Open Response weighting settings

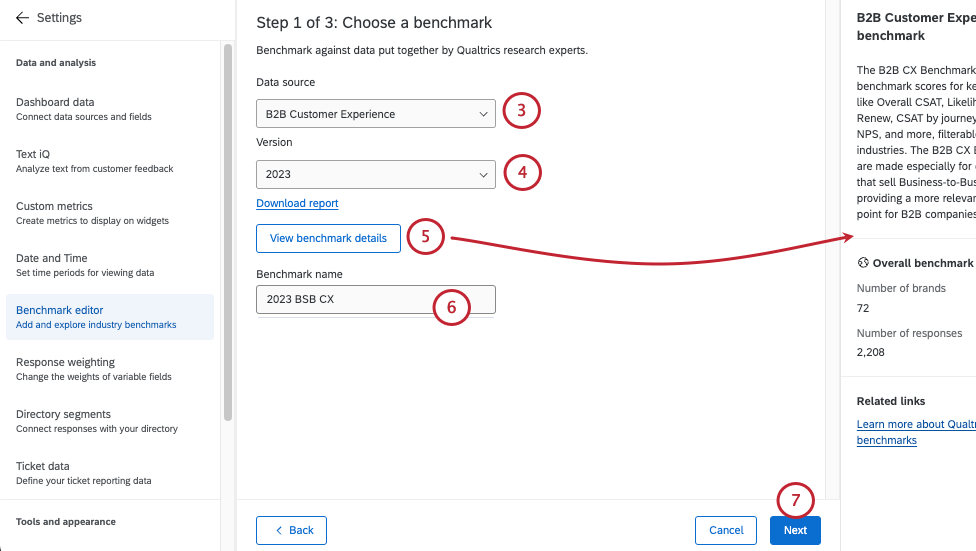(x=65, y=368)
